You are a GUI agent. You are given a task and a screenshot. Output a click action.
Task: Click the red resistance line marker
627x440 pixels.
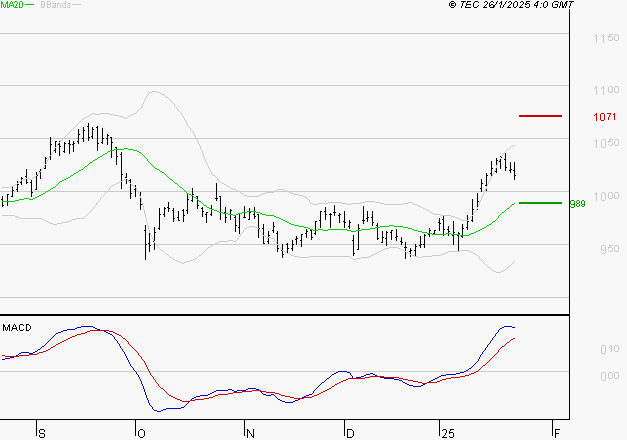click(x=540, y=116)
